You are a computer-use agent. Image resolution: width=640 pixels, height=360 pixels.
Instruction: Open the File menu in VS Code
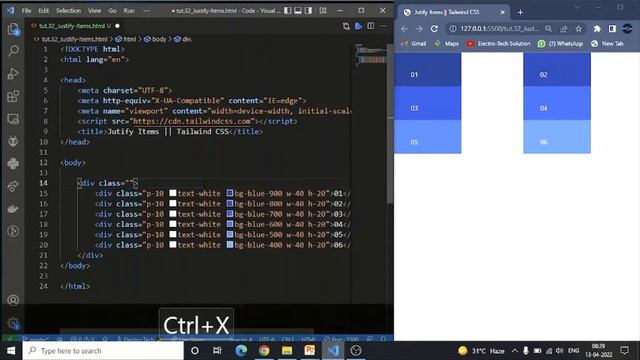pyautogui.click(x=27, y=11)
